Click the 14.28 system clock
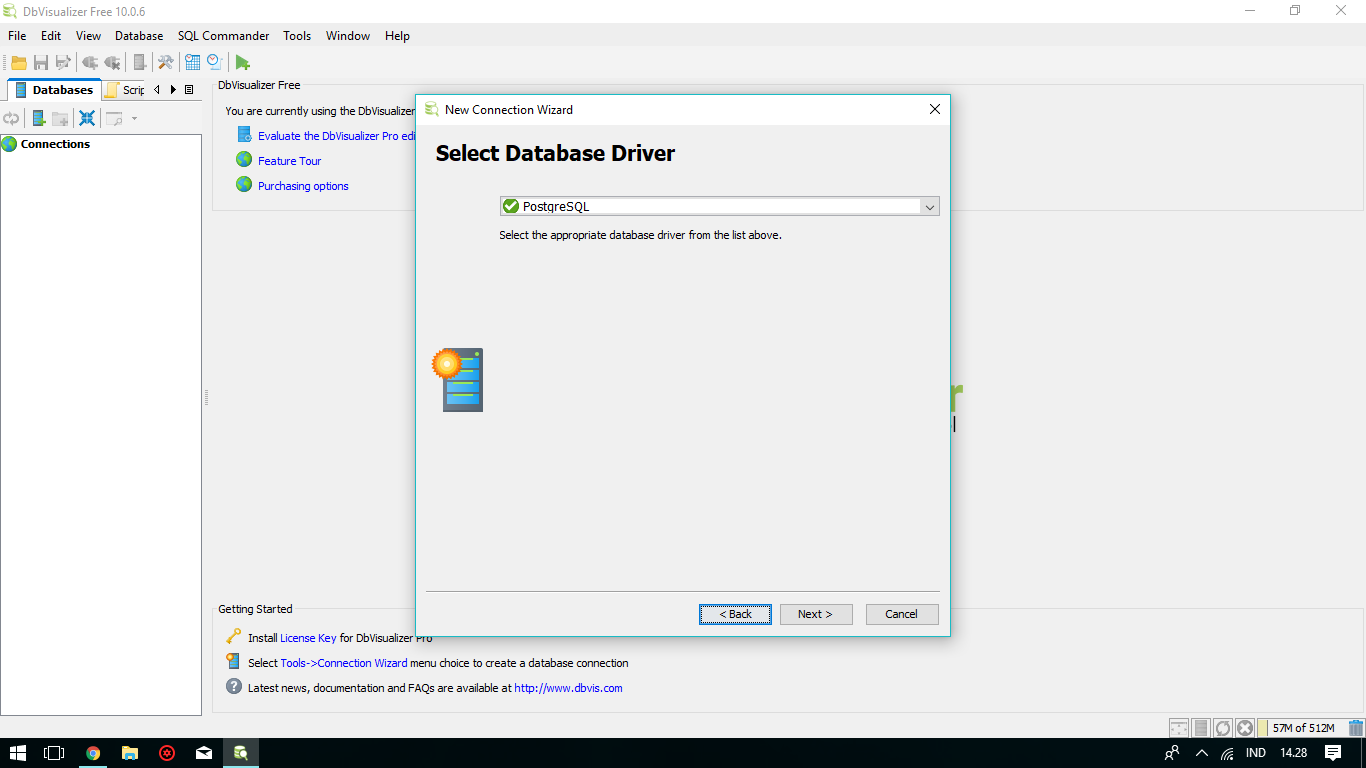Viewport: 1366px width, 768px height. point(1293,753)
